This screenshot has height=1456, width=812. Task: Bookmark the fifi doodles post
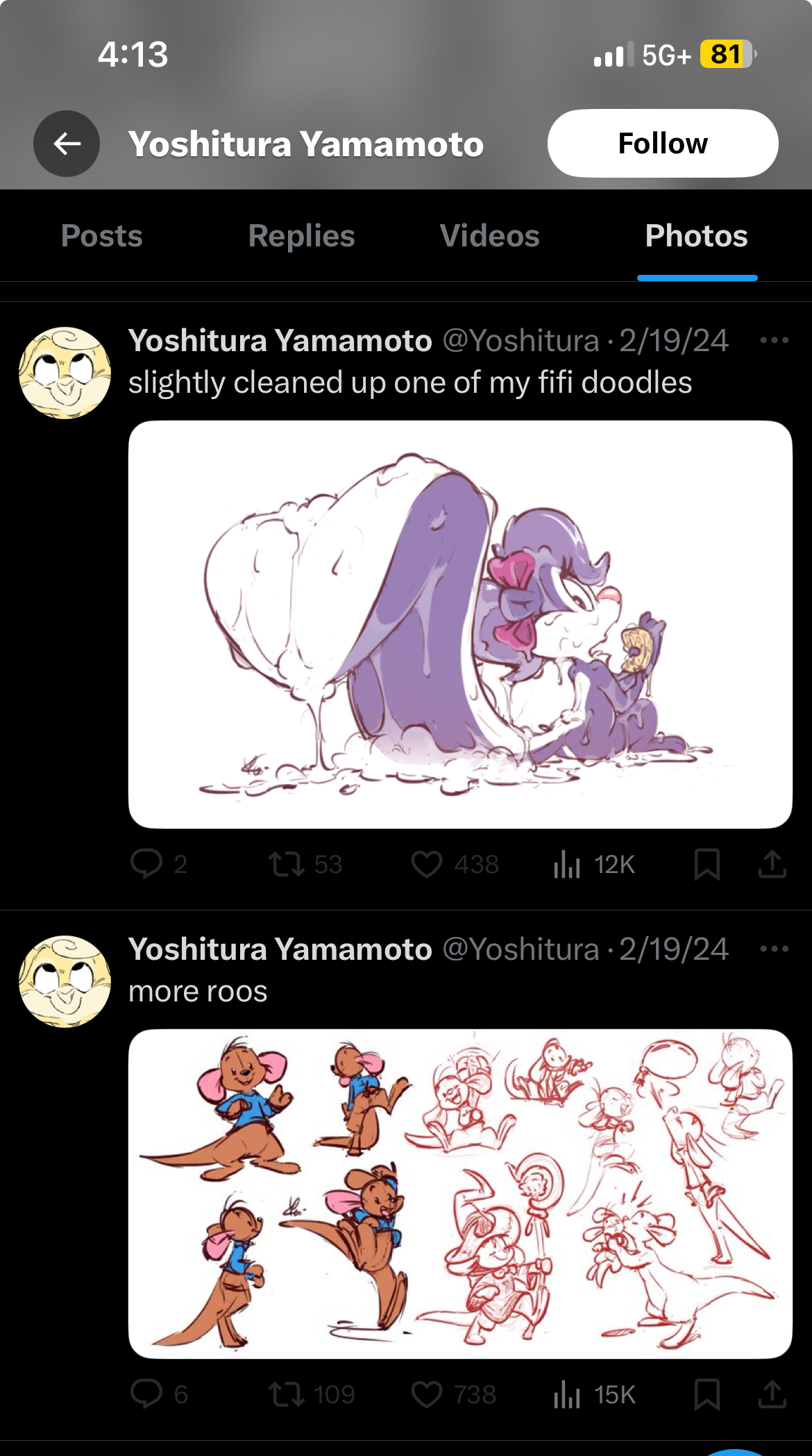click(707, 864)
